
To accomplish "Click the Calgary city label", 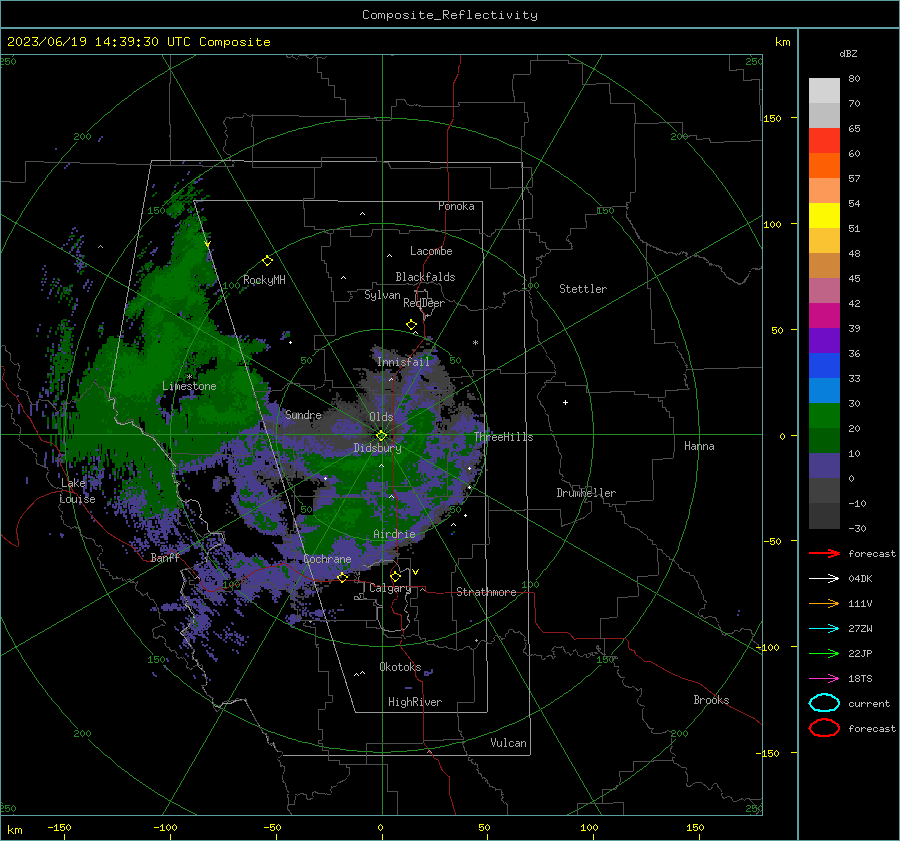I will [x=390, y=588].
